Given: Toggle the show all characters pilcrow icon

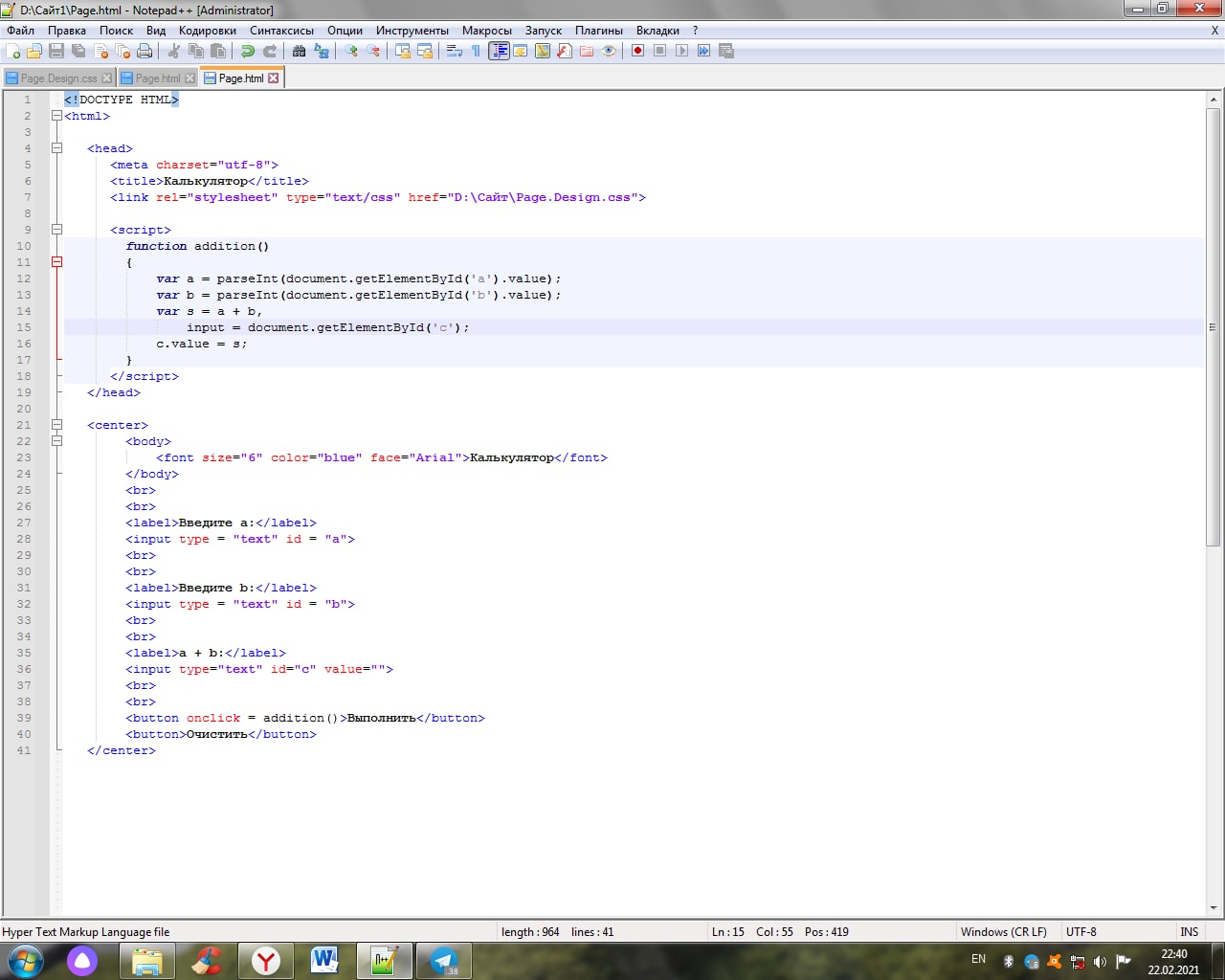Looking at the screenshot, I should [x=477, y=51].
